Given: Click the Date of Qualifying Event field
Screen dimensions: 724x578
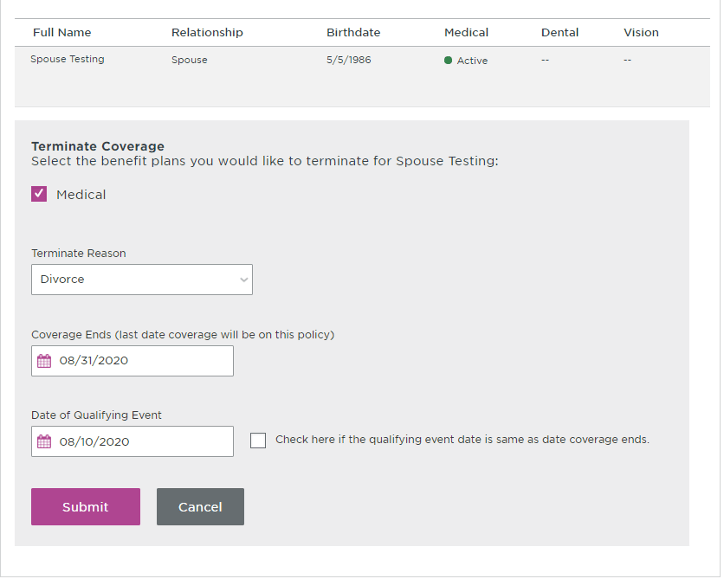Looking at the screenshot, I should point(133,441).
